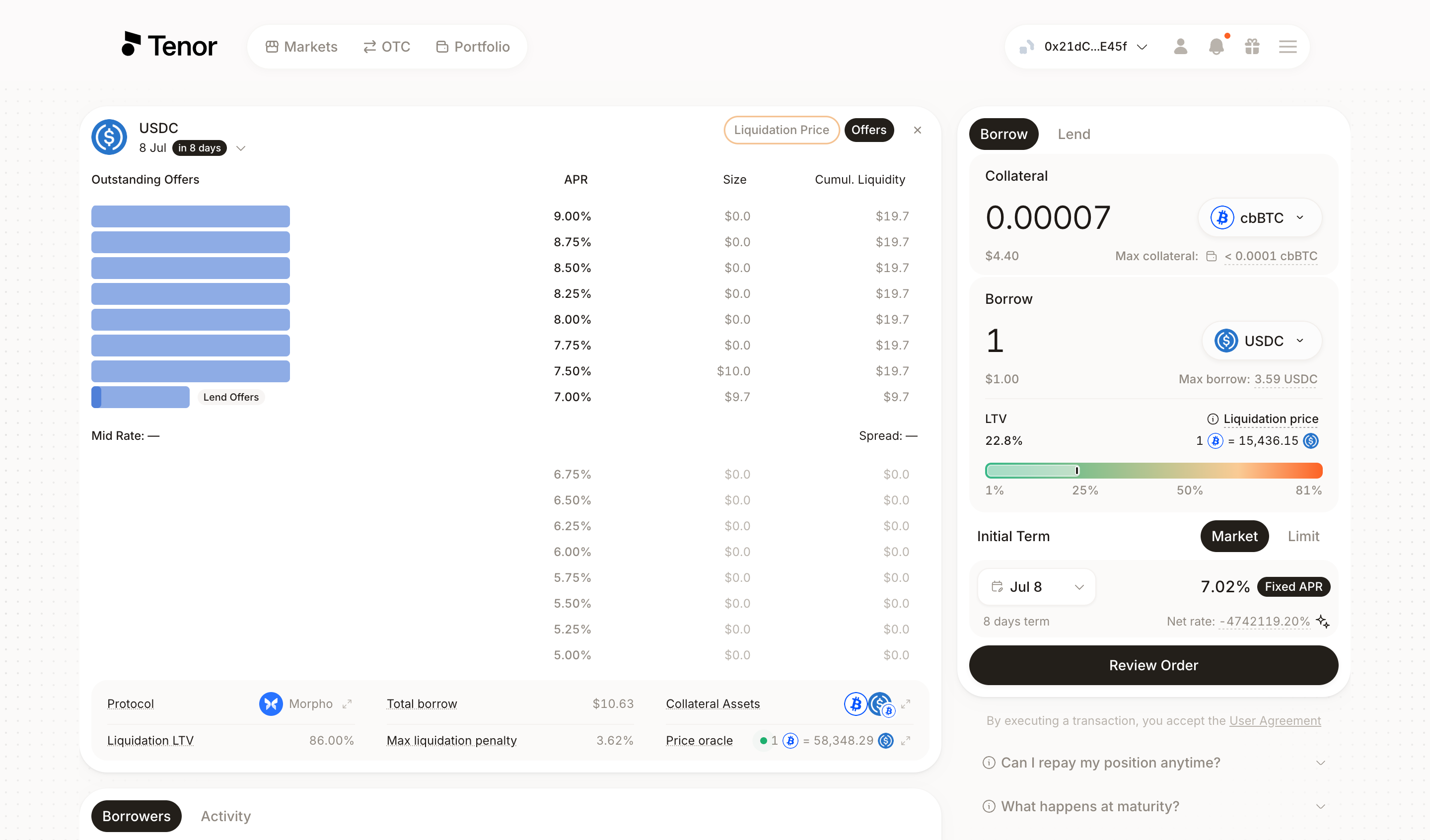The image size is (1430, 840).
Task: Select Market order type
Action: (1234, 536)
